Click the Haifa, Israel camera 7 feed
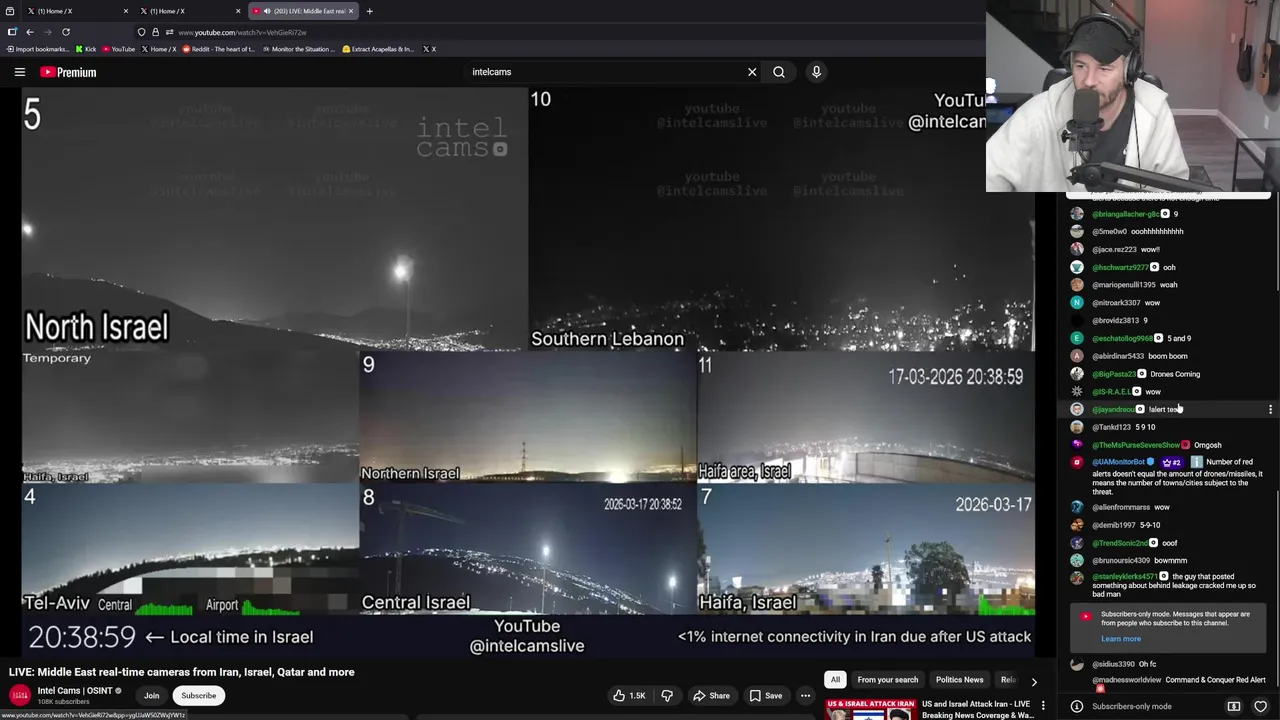 click(866, 549)
